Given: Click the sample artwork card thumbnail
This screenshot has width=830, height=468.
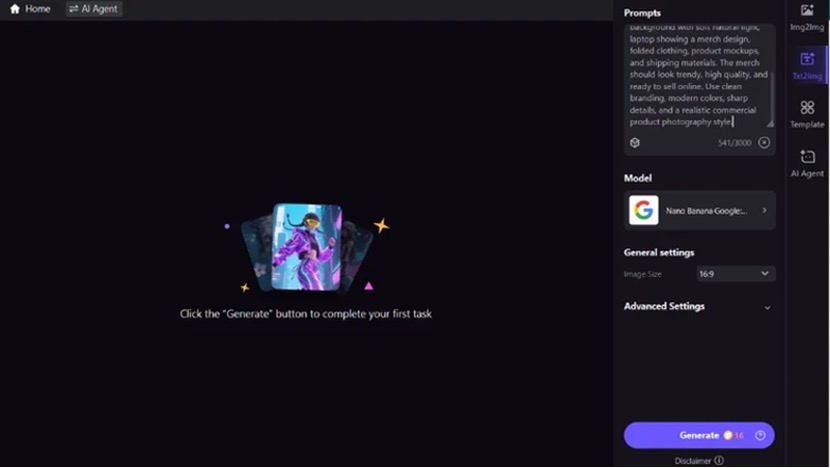Looking at the screenshot, I should tap(306, 247).
